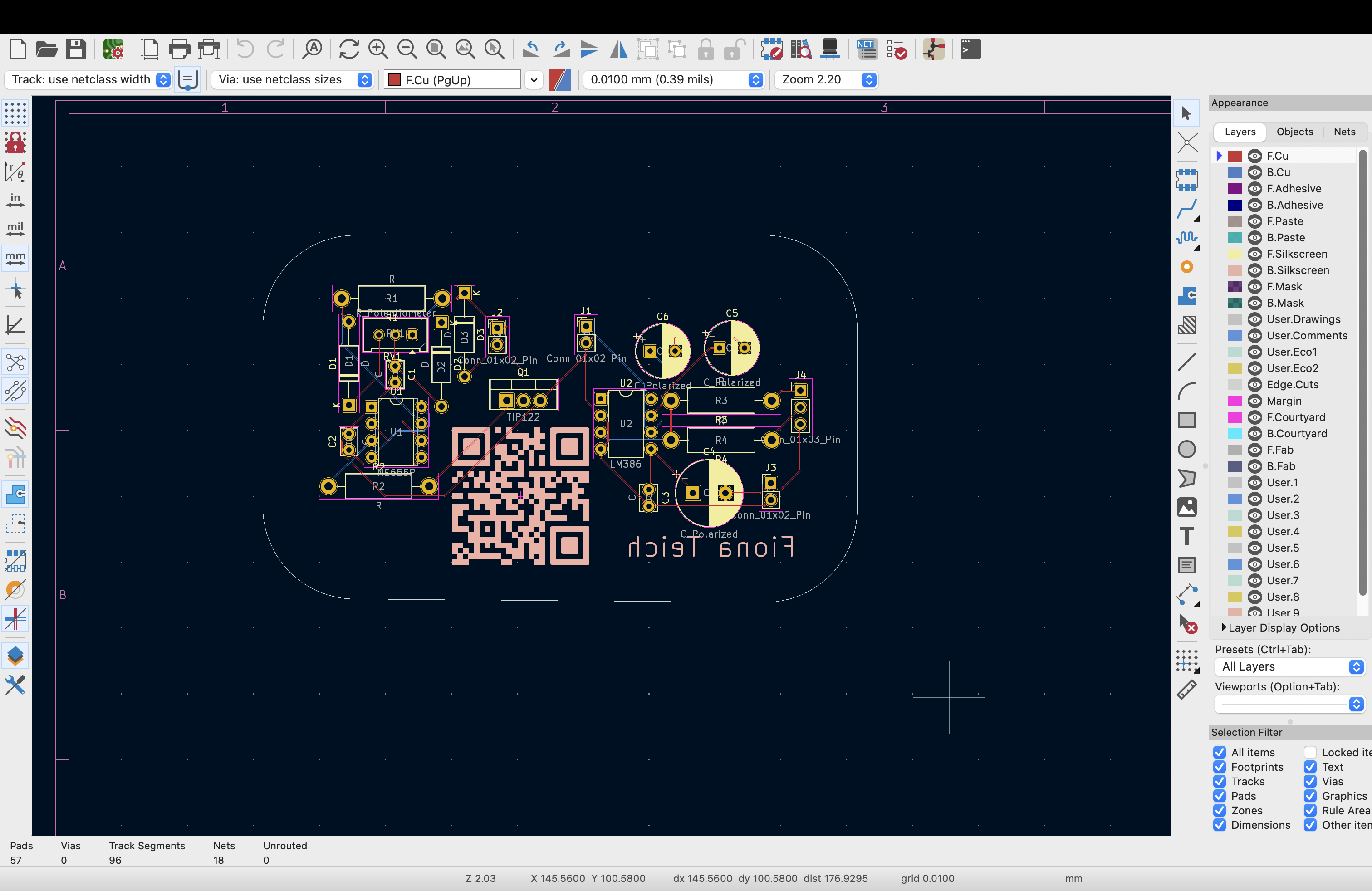Image resolution: width=1372 pixels, height=891 pixels.
Task: Select the Measure ruler tool
Action: tap(1186, 689)
